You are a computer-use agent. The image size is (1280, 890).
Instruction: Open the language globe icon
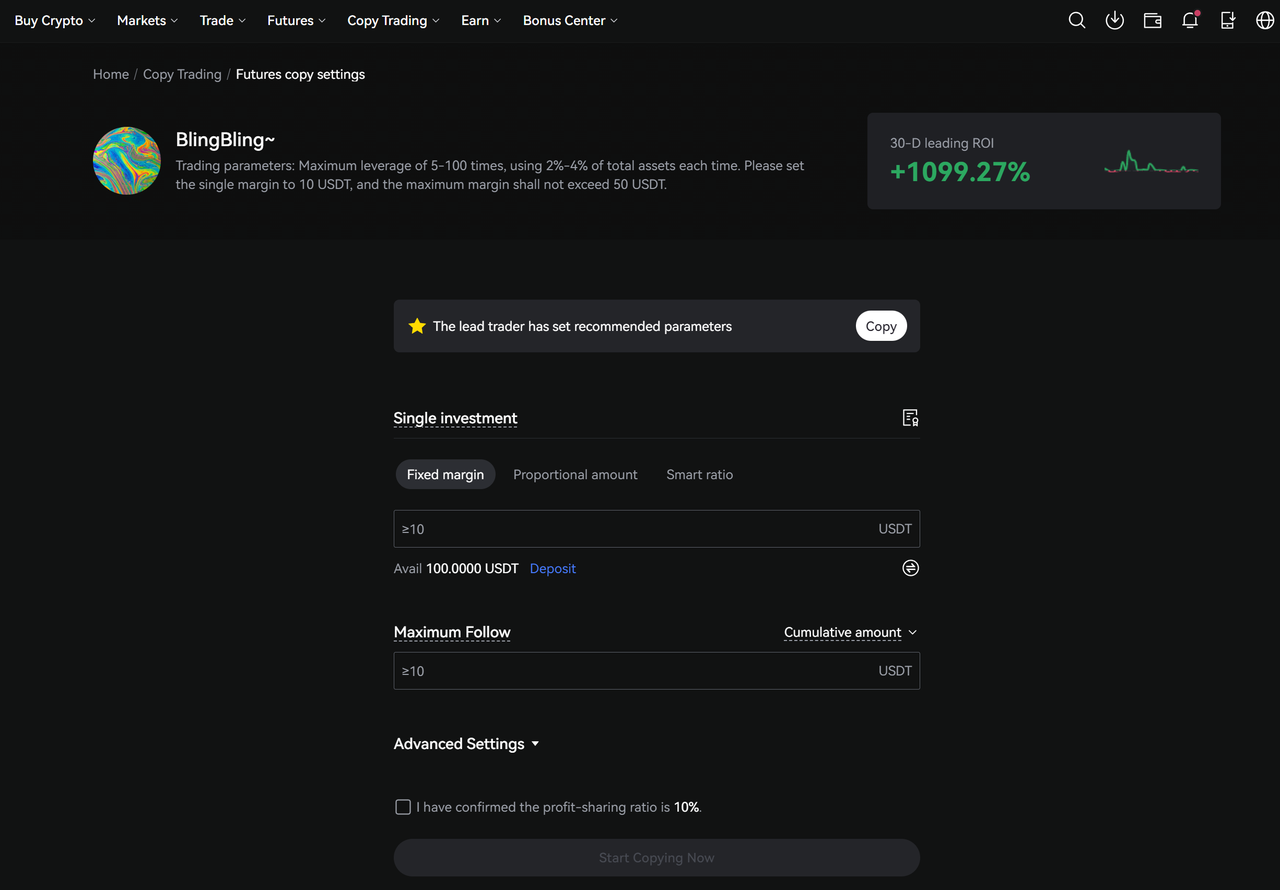1264,20
